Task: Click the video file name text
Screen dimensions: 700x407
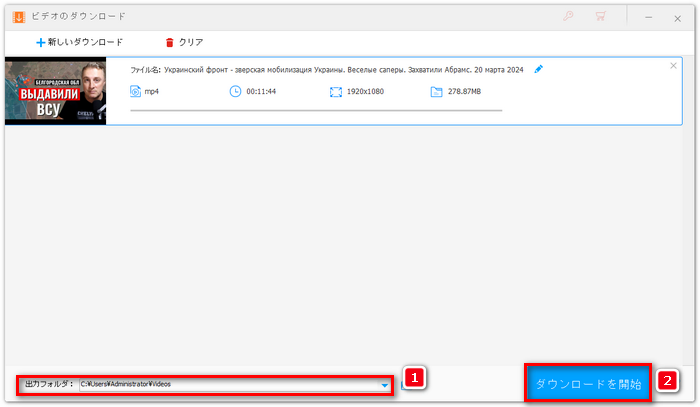Action: coord(343,70)
